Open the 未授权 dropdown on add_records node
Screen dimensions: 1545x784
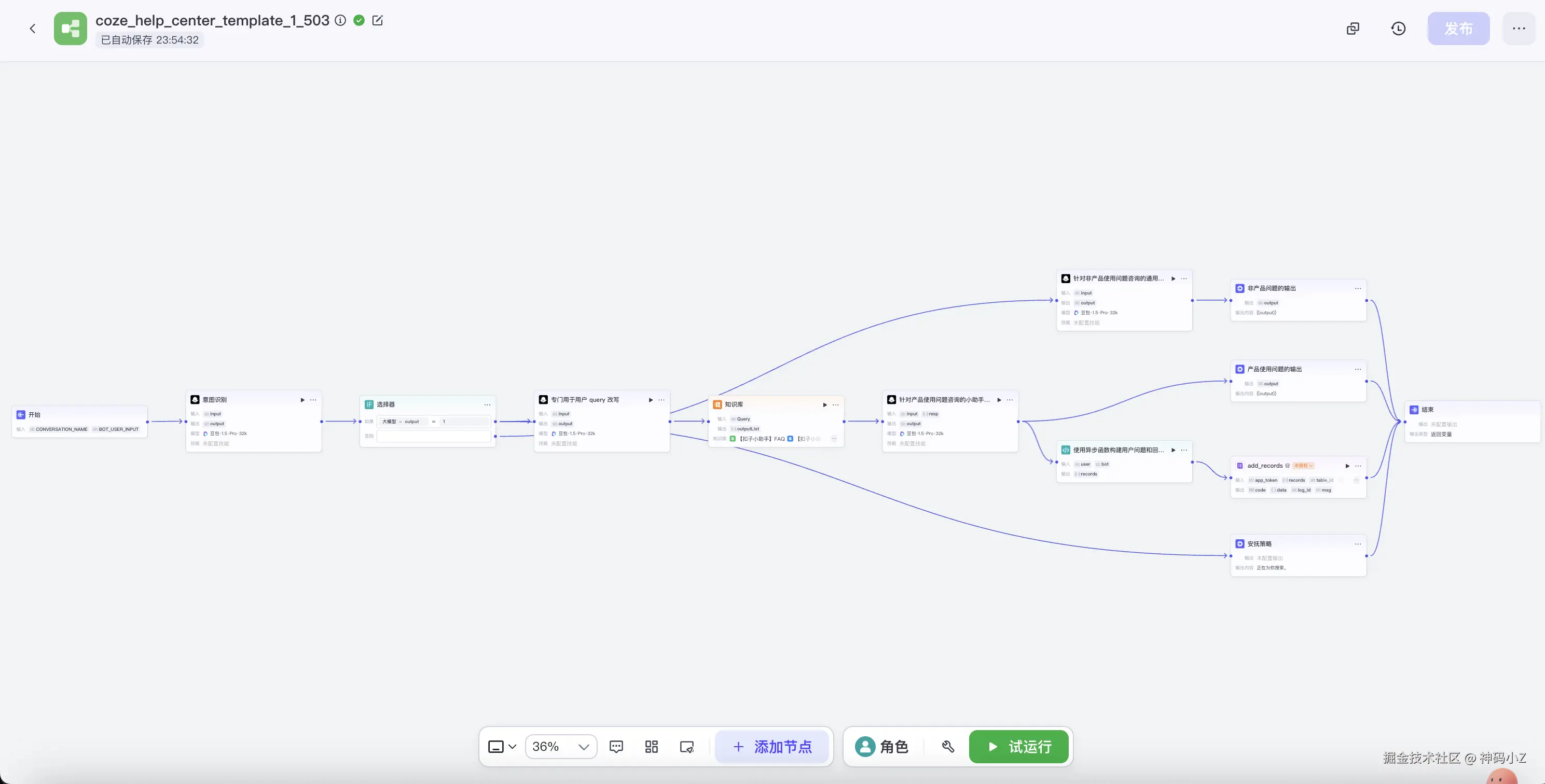1303,466
